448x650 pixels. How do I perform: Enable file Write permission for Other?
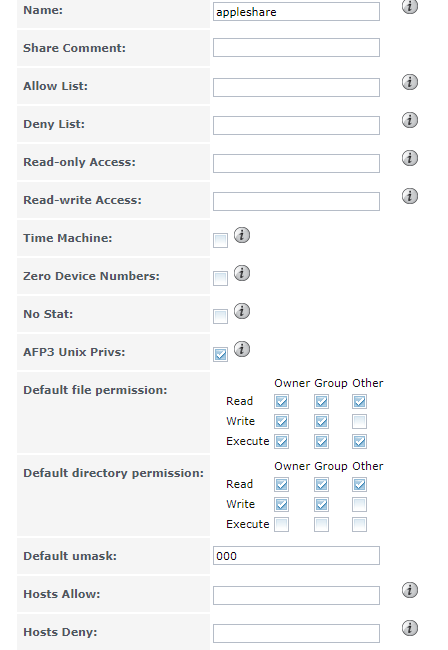359,422
